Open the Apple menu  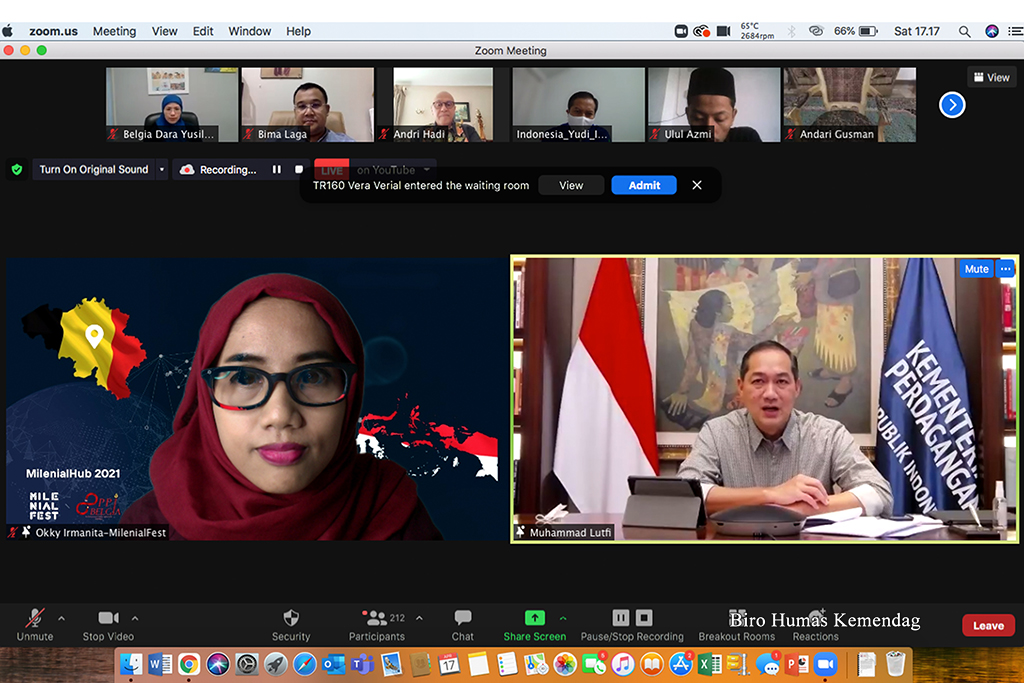coord(8,31)
